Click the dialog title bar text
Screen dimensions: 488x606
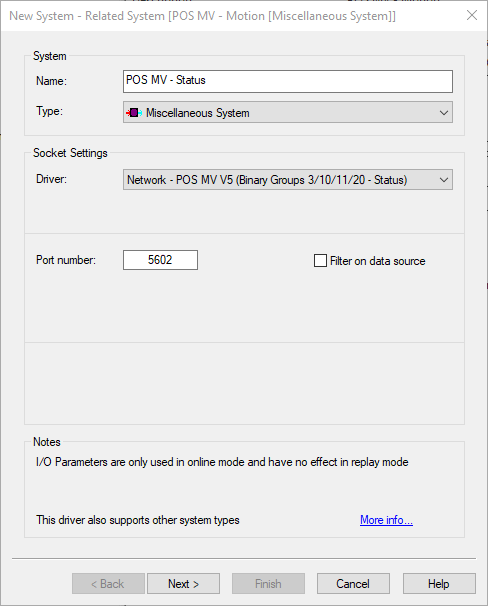202,16
